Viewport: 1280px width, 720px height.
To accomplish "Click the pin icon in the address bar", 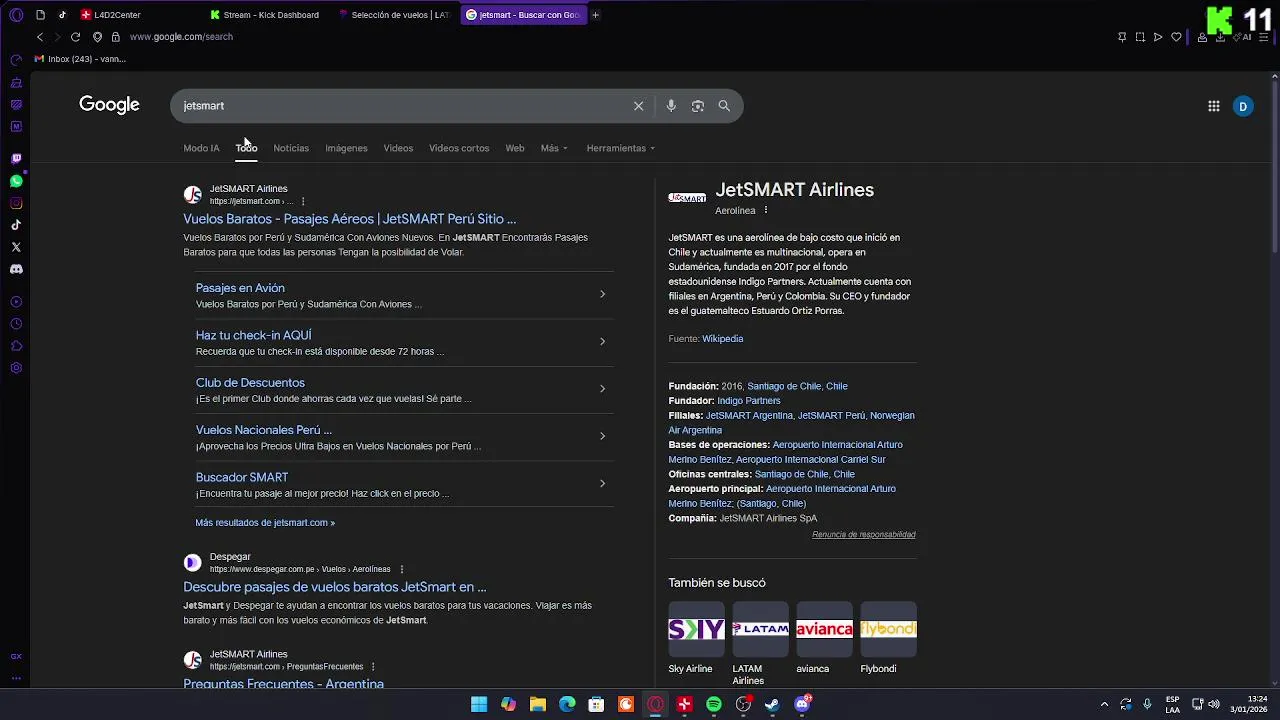I will click(1122, 37).
